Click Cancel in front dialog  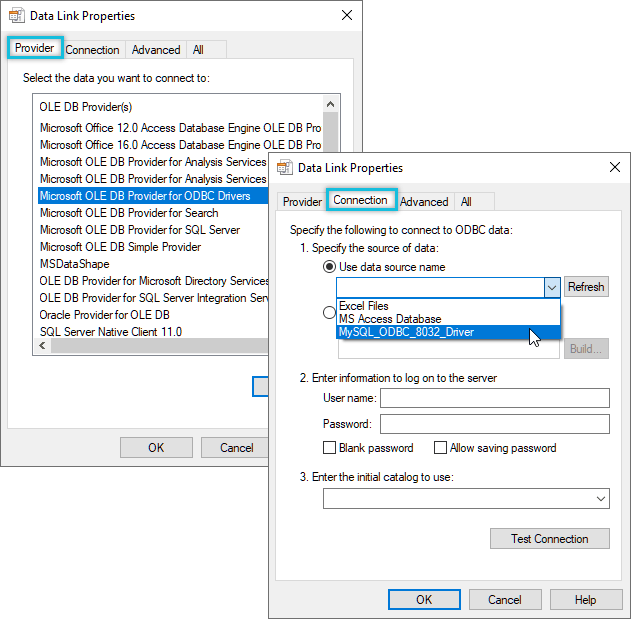505,600
